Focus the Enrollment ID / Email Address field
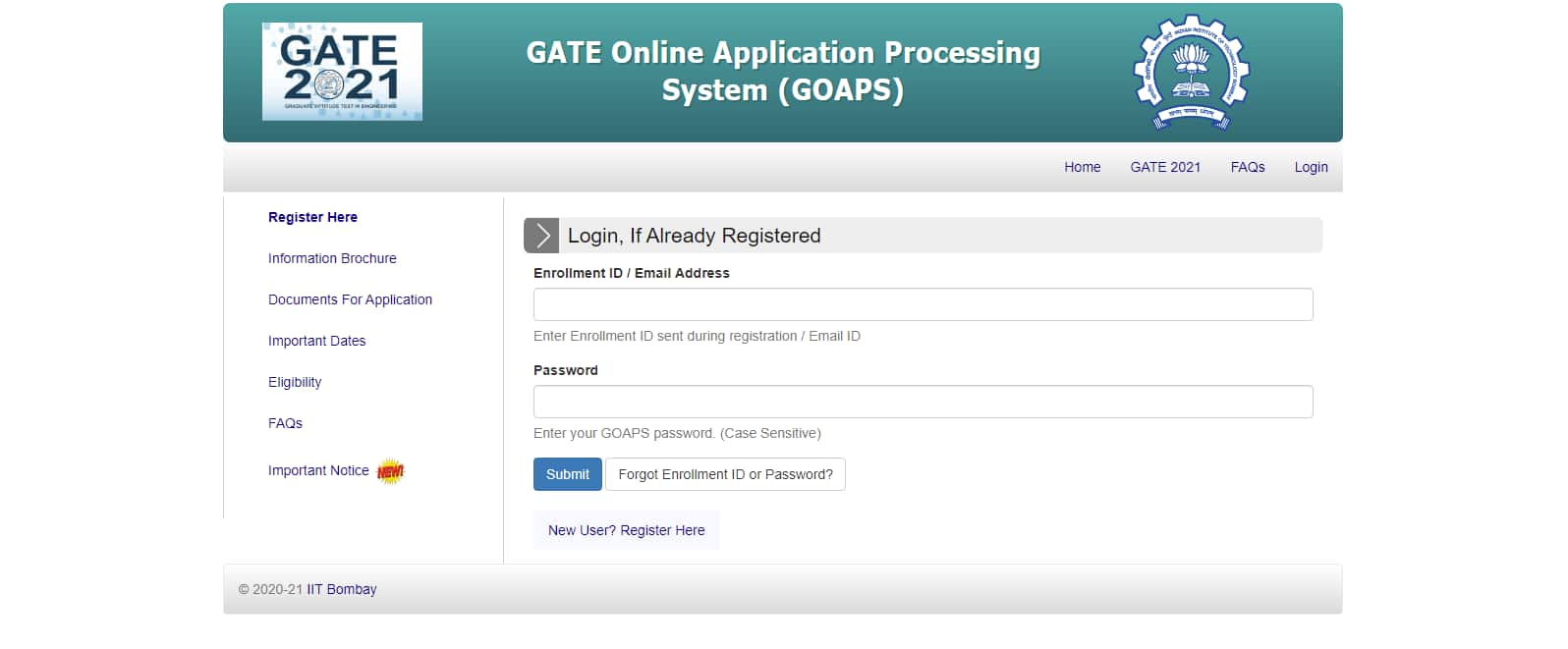Screen dimensions: 1568x649 click(x=924, y=304)
